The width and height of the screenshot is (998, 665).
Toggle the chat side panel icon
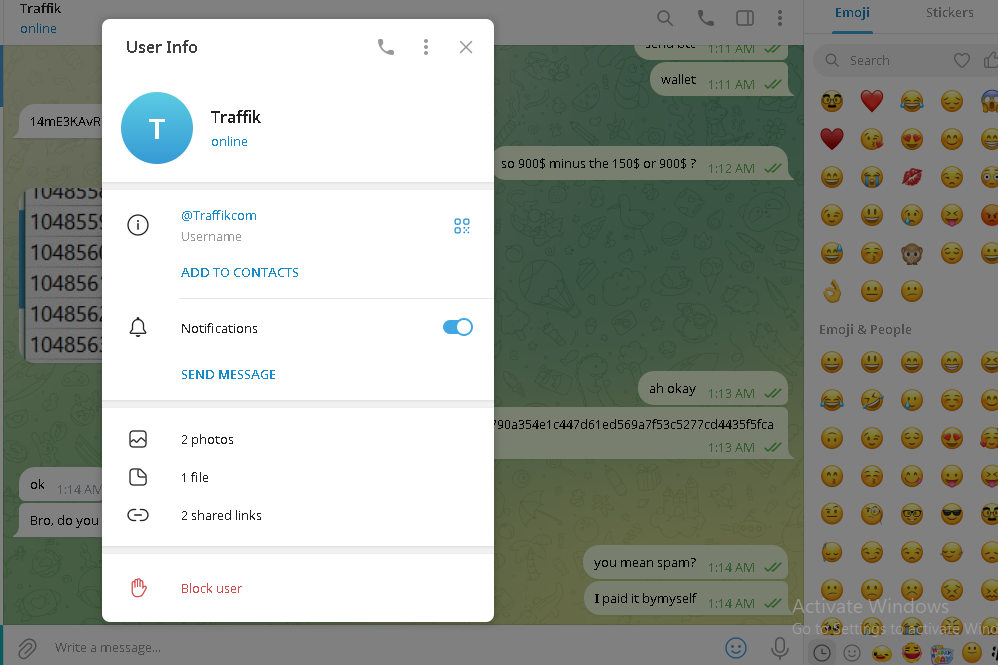[745, 18]
